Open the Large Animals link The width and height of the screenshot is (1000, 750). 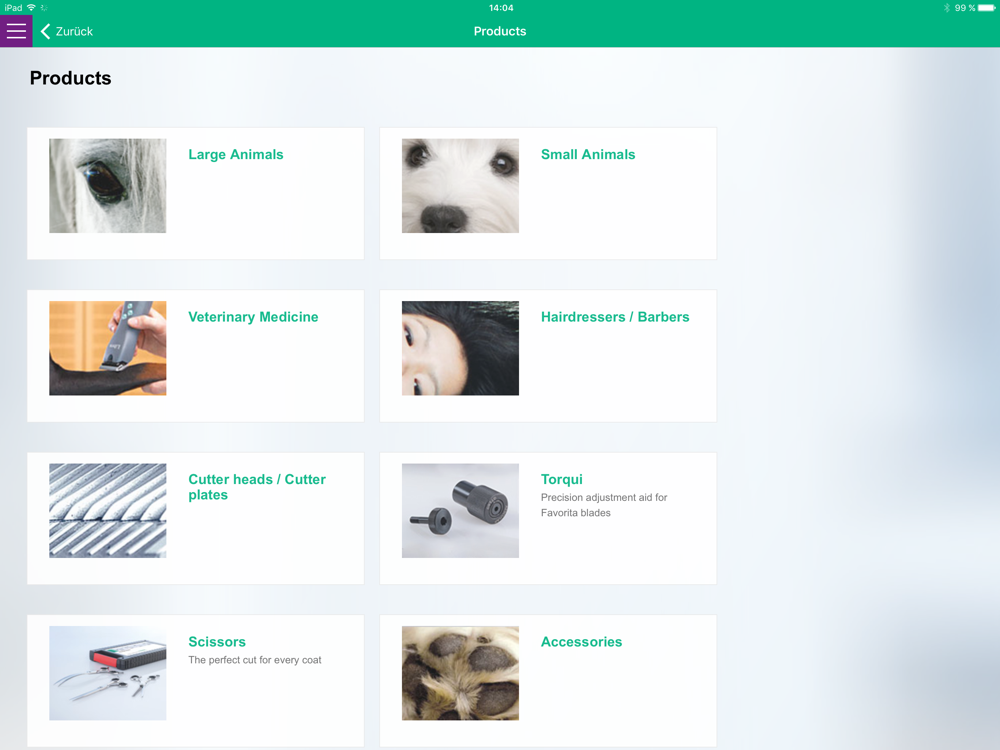[x=235, y=154]
